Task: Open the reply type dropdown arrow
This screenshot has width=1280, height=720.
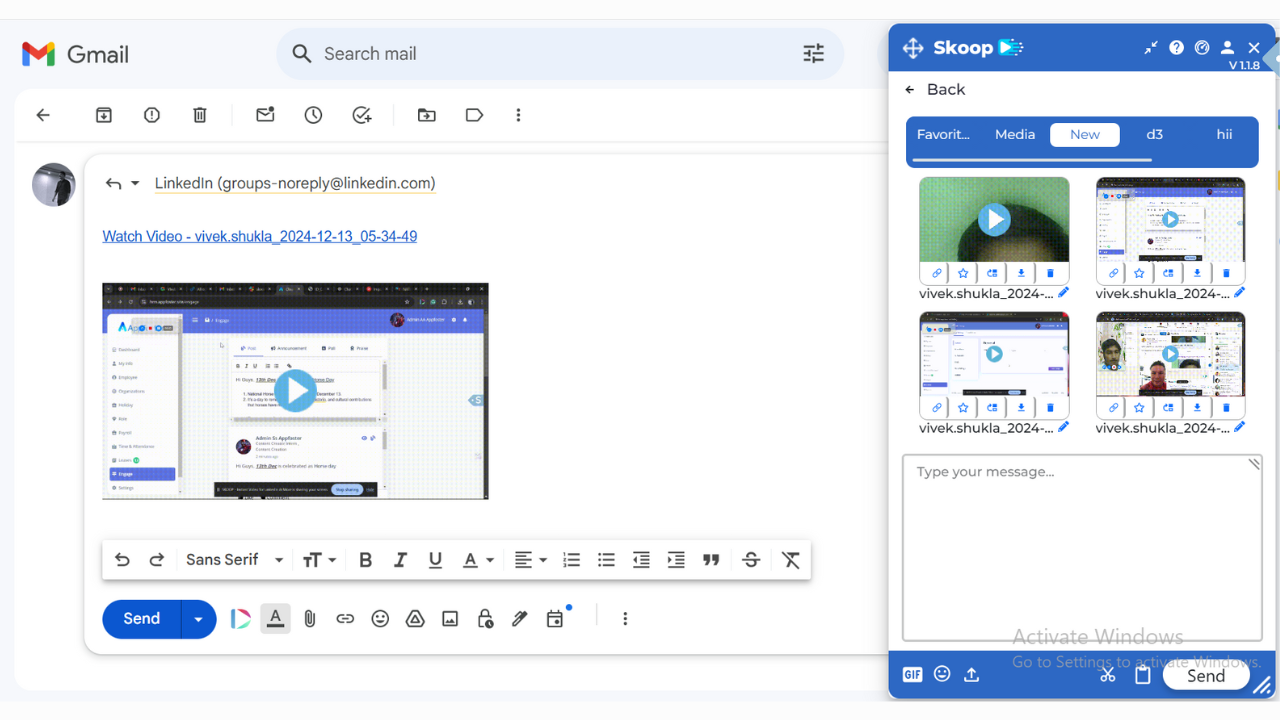Action: [x=135, y=184]
